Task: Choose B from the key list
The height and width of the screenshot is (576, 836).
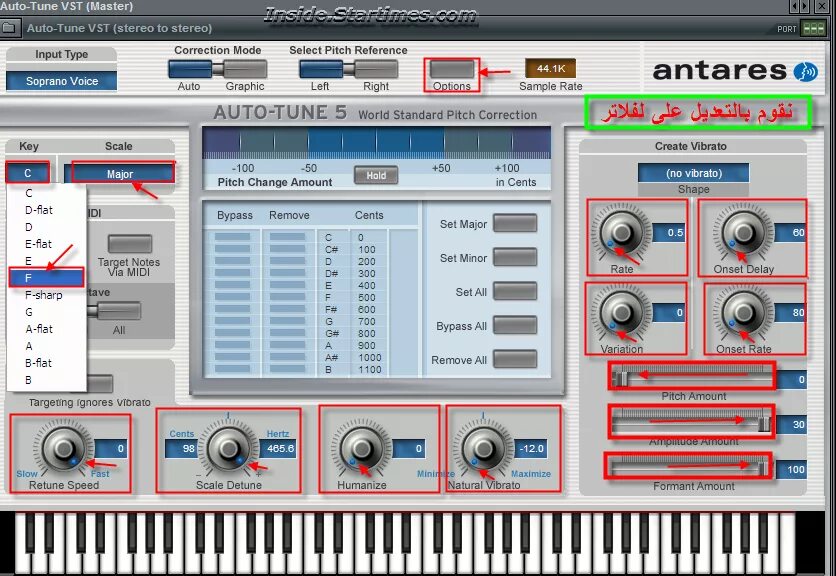Action: [x=46, y=380]
